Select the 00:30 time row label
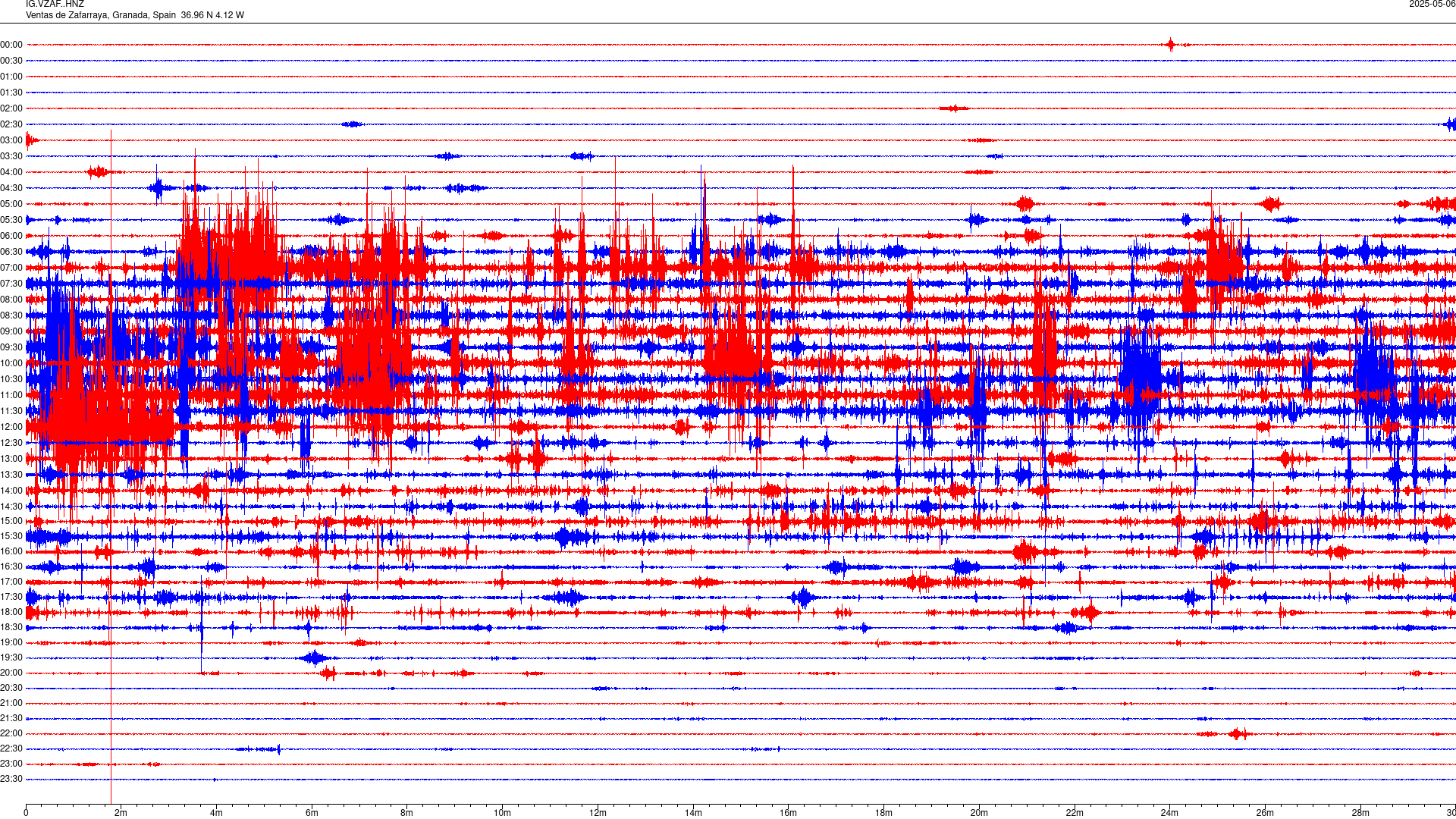1456x819 pixels. (x=11, y=61)
